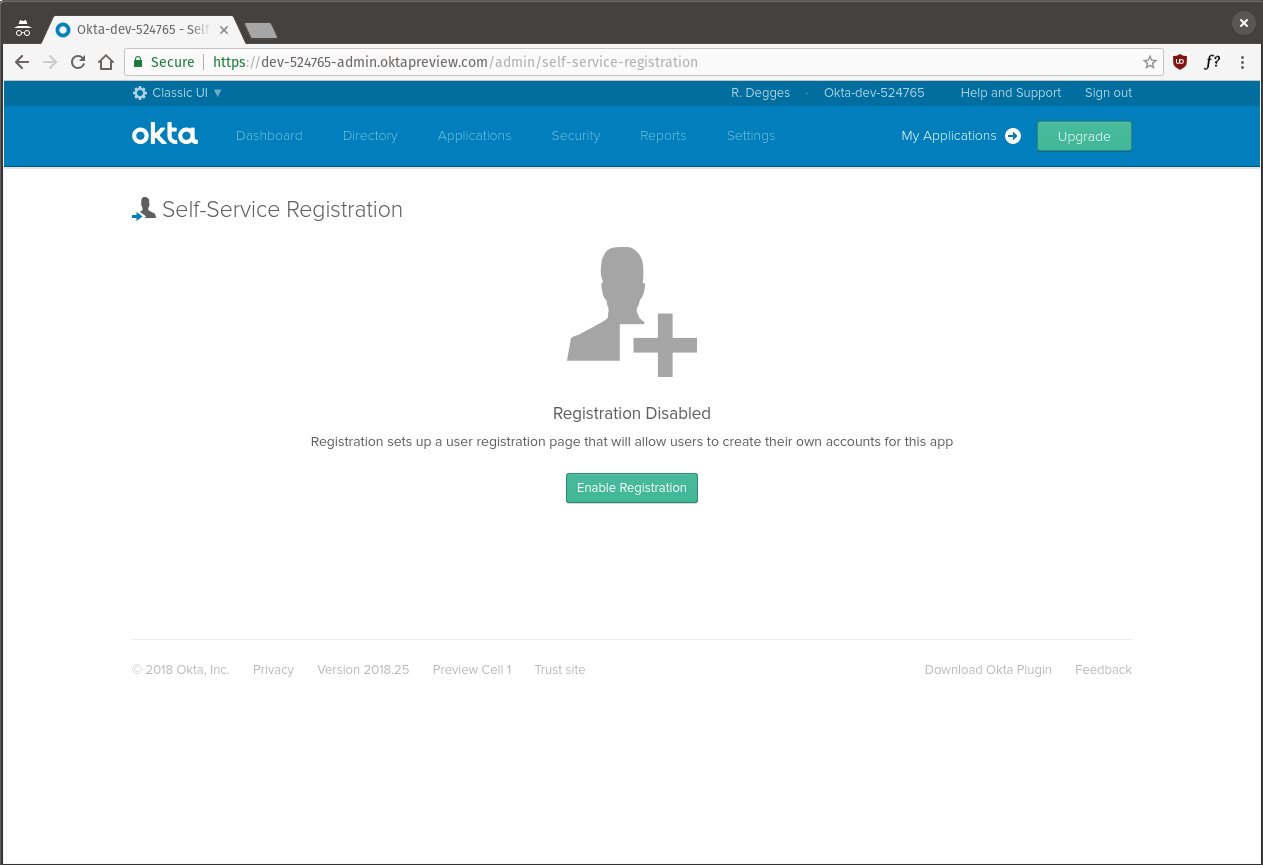Image resolution: width=1263 pixels, height=865 pixels.
Task: Click the Classic UI gear icon
Action: coord(139,92)
